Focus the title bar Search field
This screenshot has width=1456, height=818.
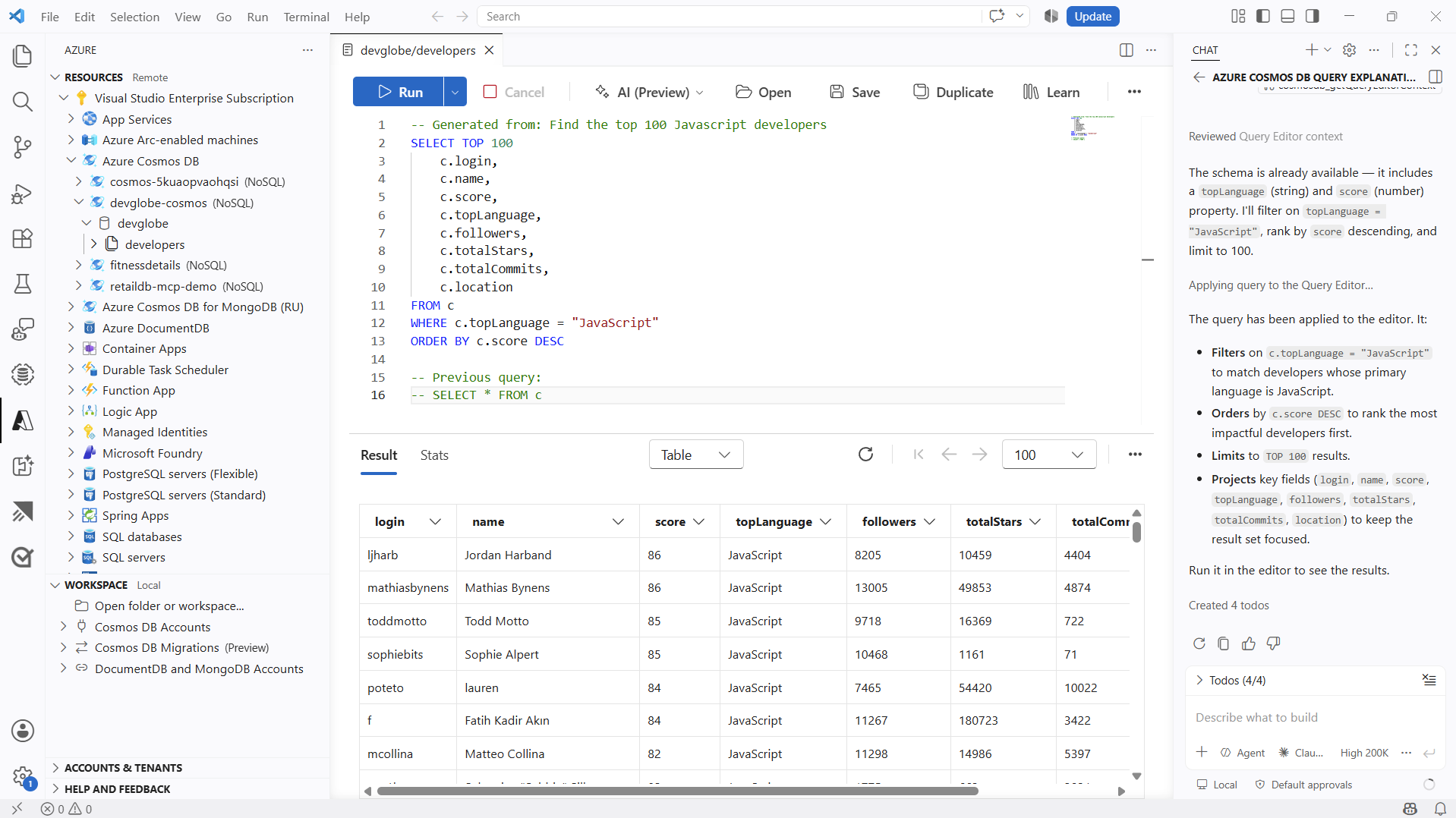pos(729,16)
